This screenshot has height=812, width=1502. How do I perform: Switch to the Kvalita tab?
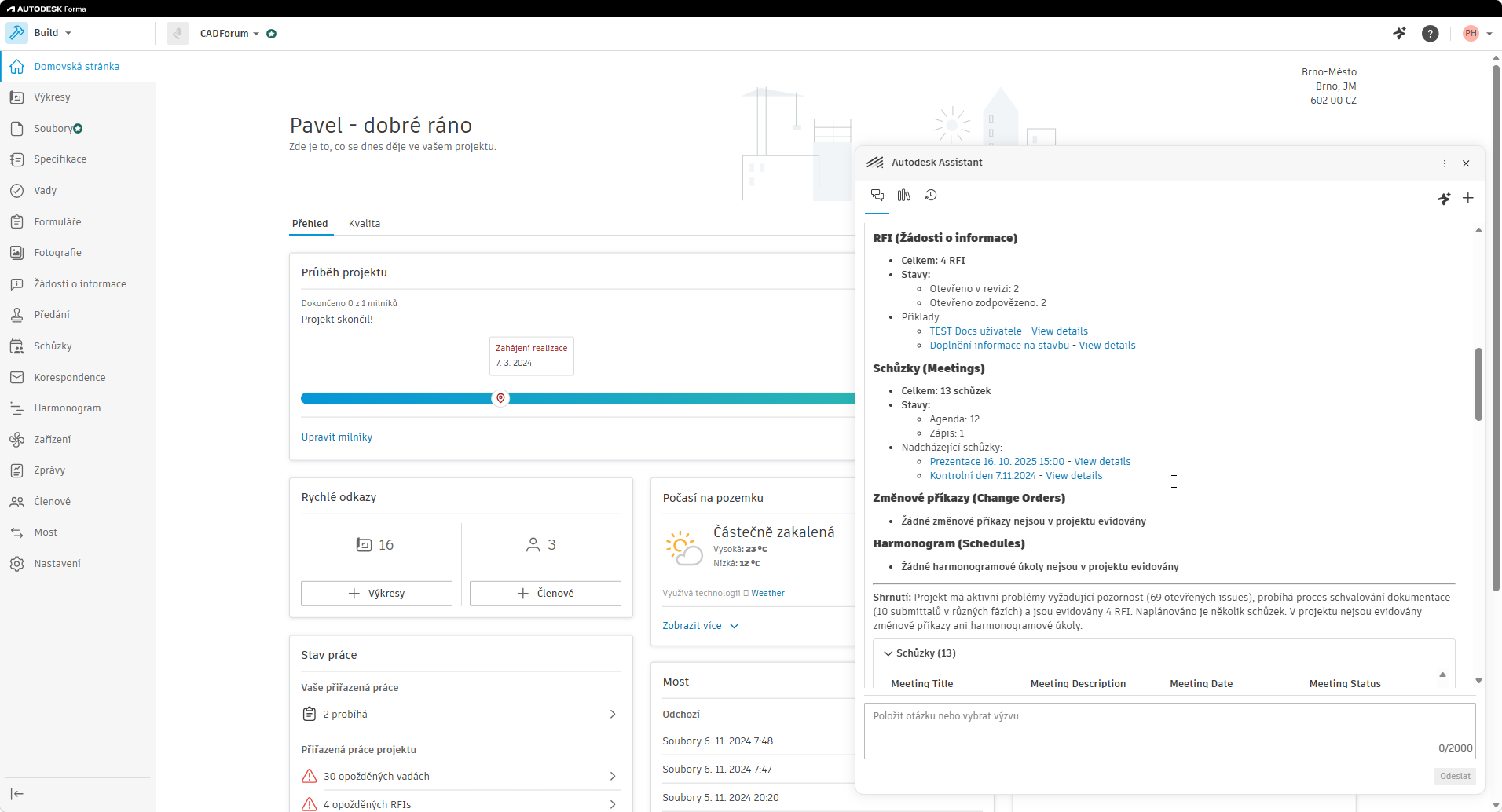365,224
